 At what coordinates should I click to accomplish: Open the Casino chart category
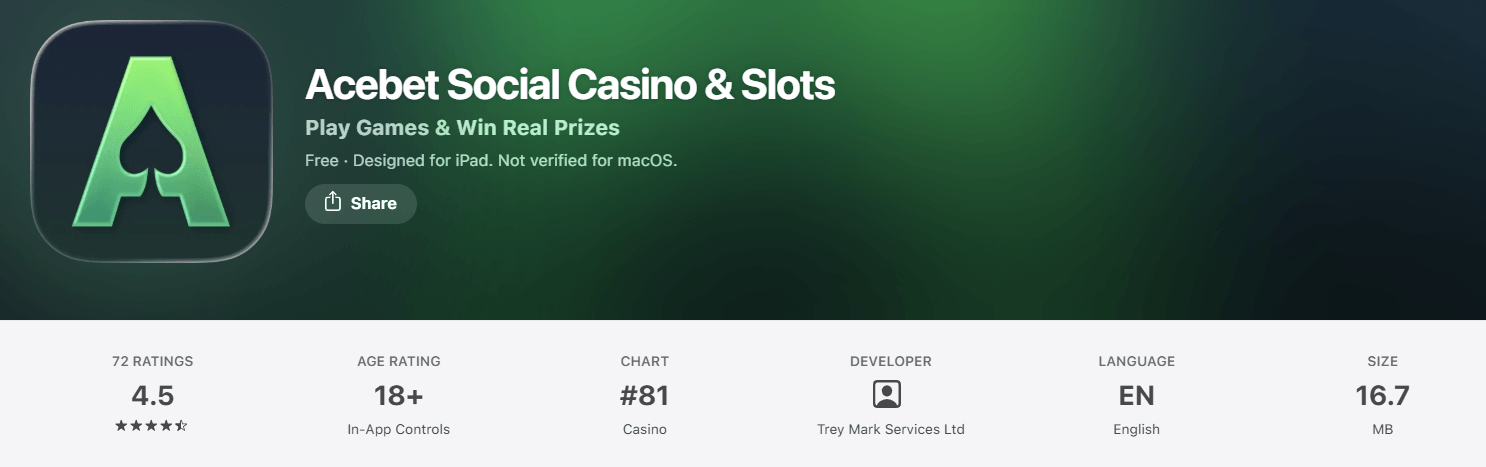click(x=644, y=429)
